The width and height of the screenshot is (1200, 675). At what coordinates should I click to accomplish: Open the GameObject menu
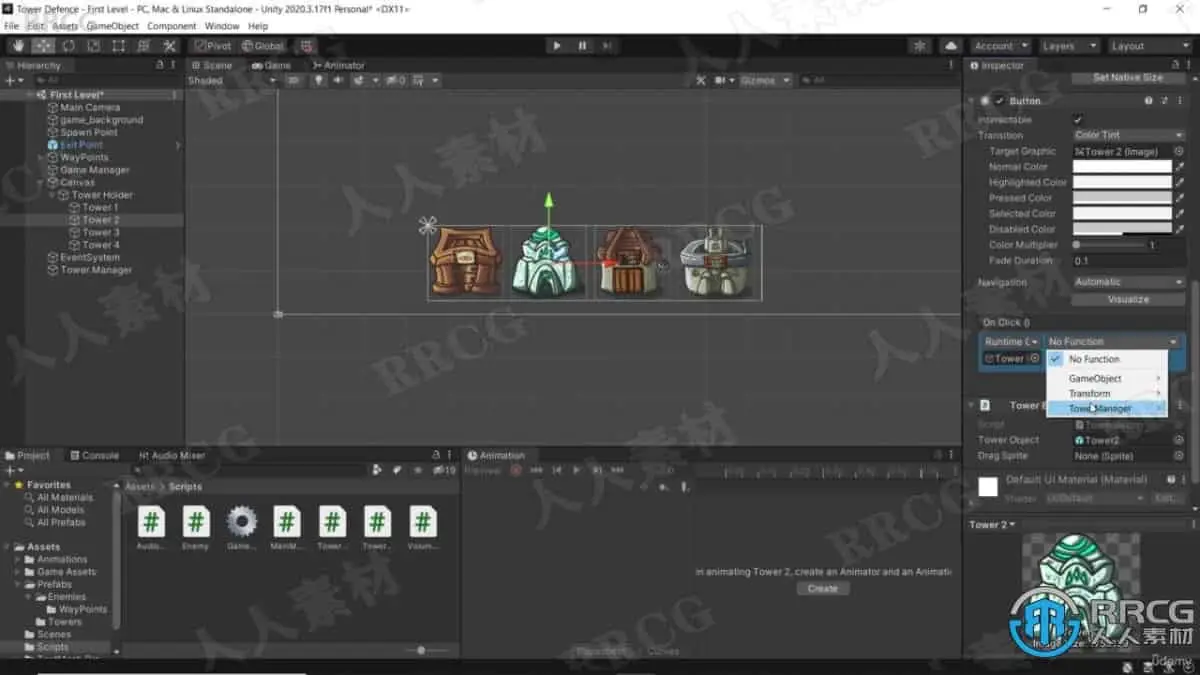click(x=112, y=26)
